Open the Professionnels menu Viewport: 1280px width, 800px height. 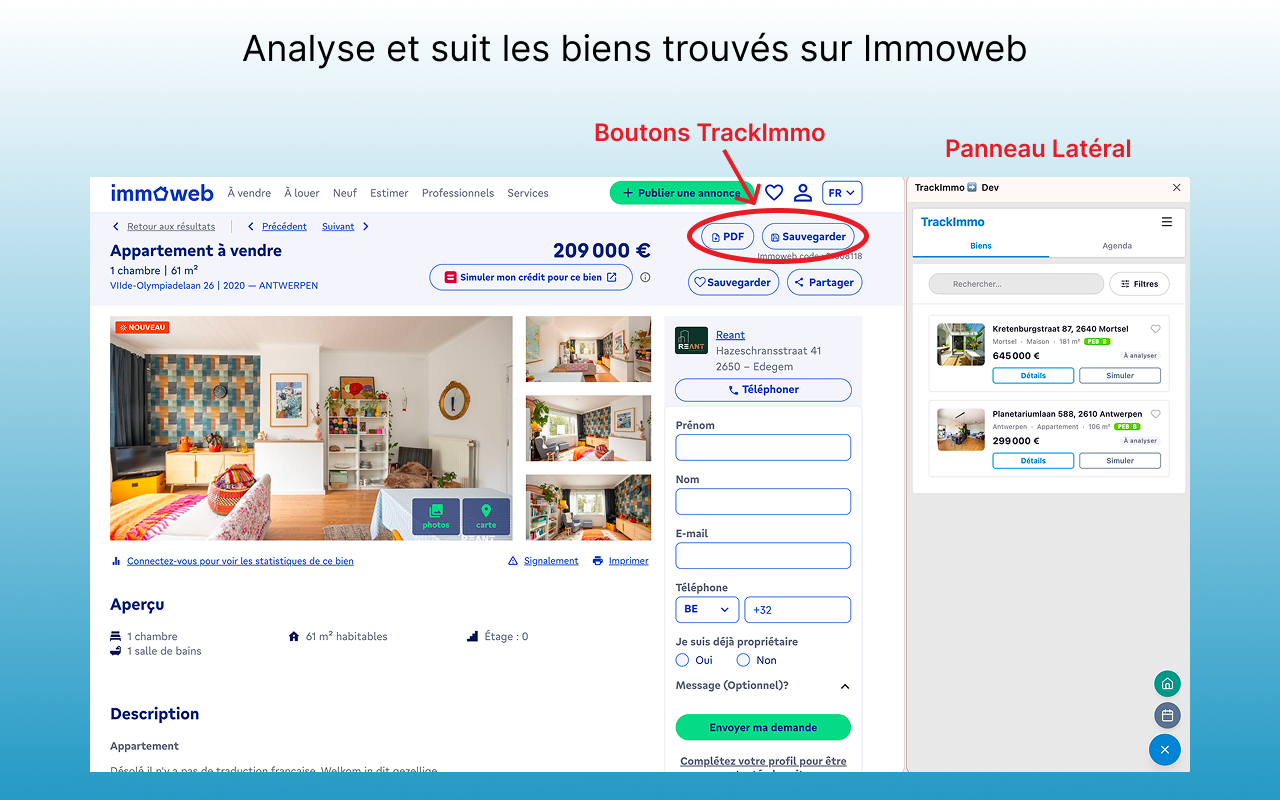click(x=458, y=193)
